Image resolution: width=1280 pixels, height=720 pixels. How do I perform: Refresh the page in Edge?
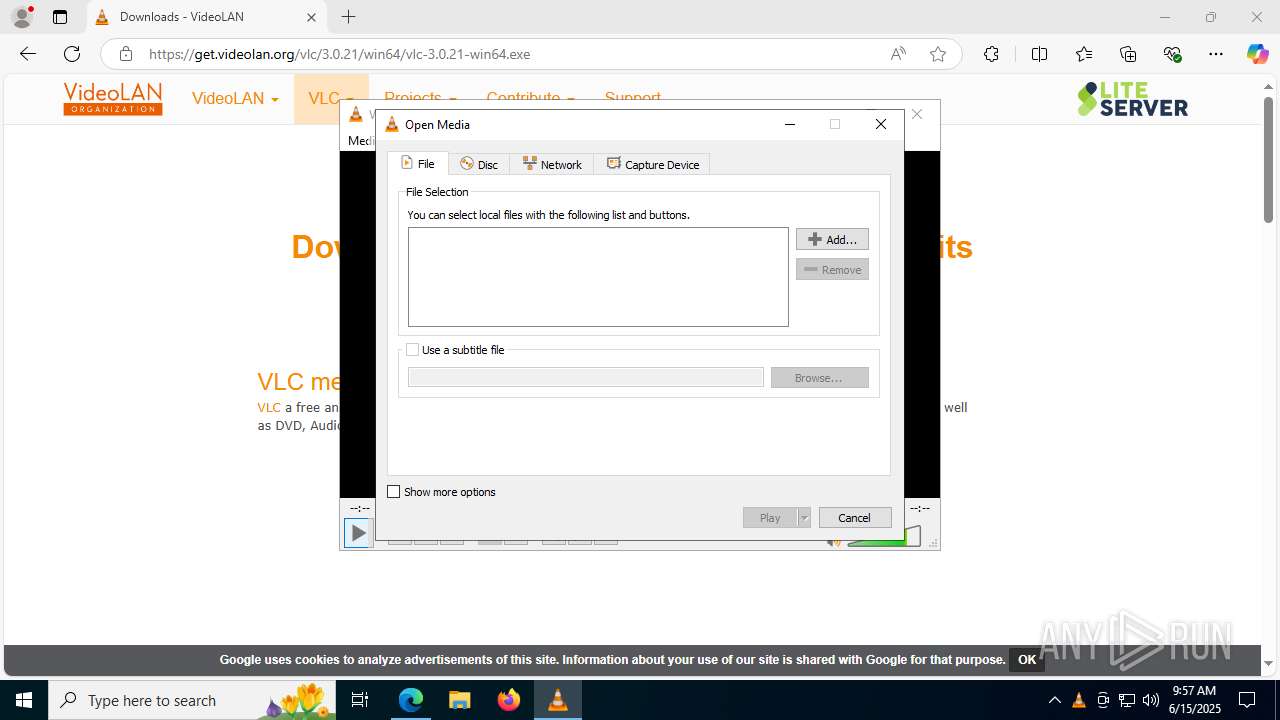[72, 54]
